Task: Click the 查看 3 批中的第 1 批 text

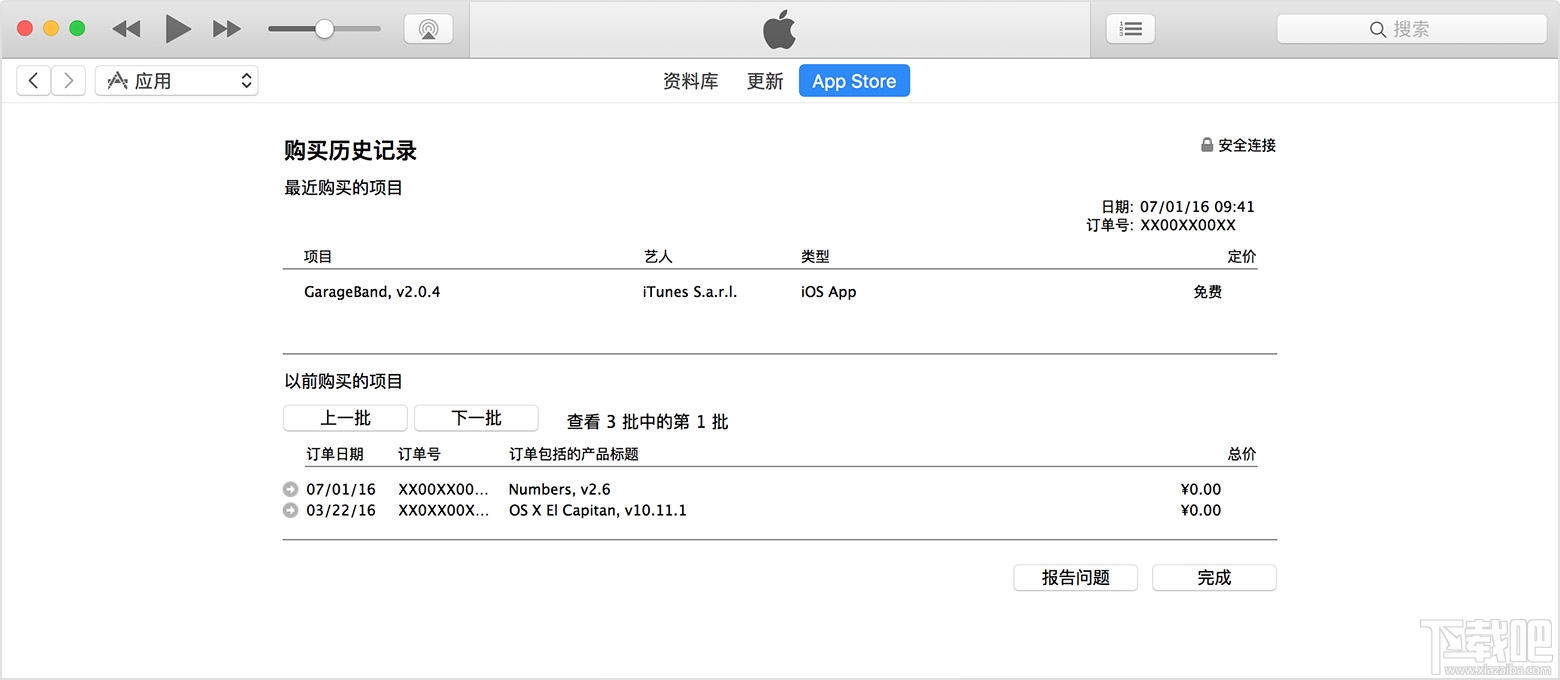Action: coord(648,422)
